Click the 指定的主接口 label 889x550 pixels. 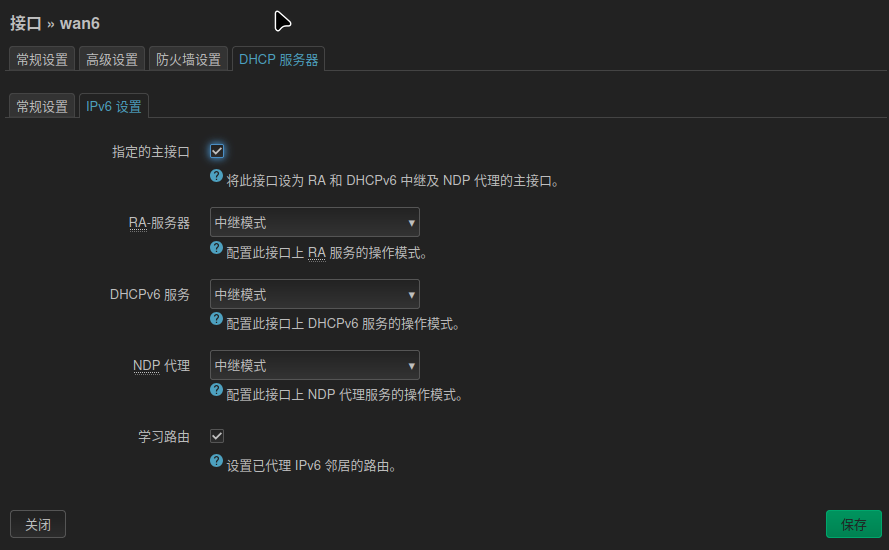click(x=151, y=152)
